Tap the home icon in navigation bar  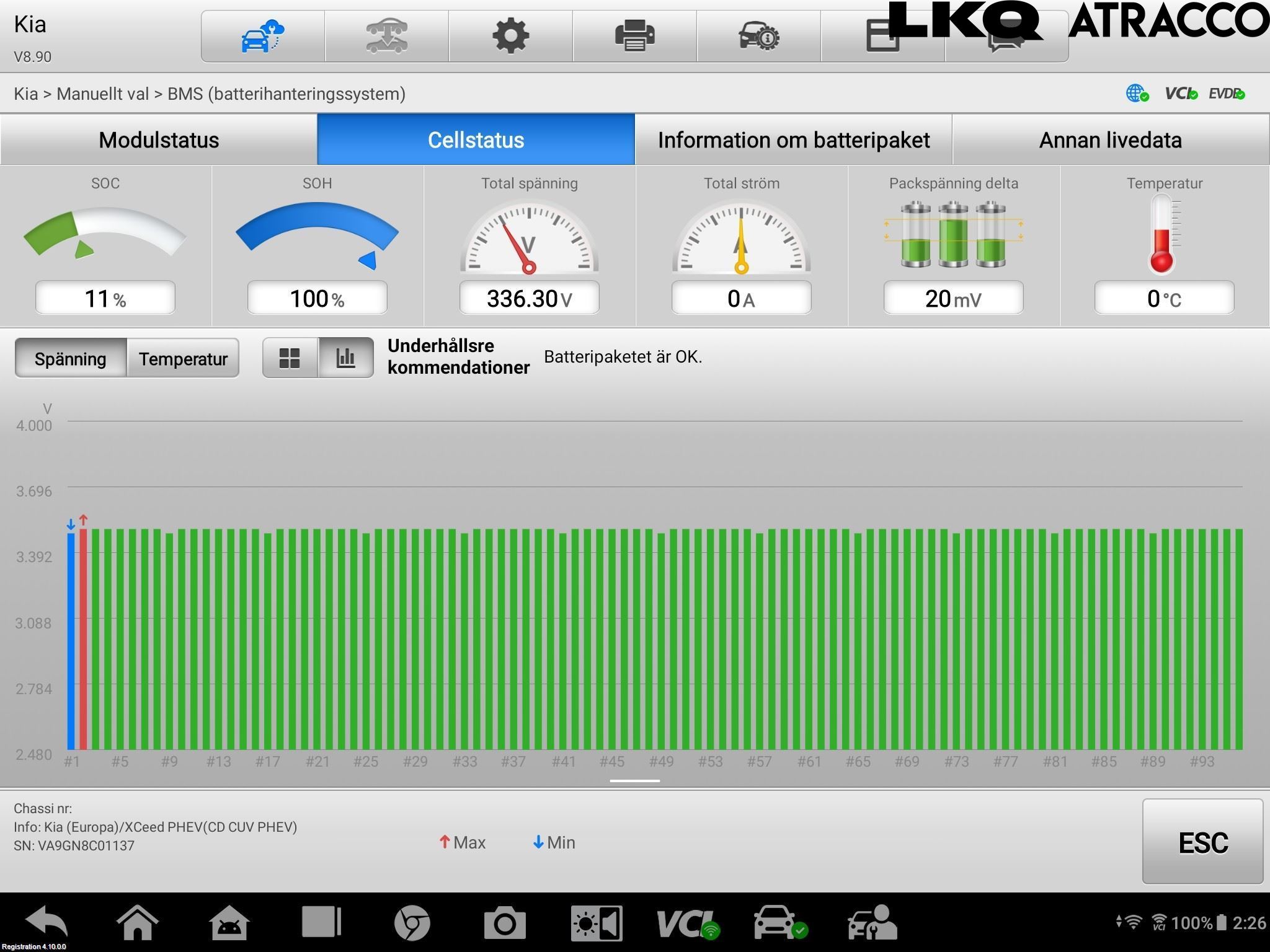(137, 922)
